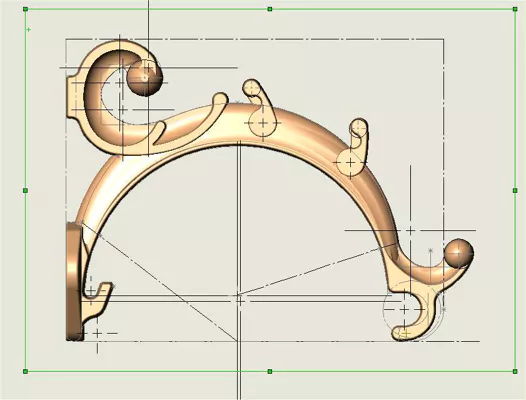Select the rectangular tab on the upper scroll
The width and height of the screenshot is (526, 400).
(73, 97)
